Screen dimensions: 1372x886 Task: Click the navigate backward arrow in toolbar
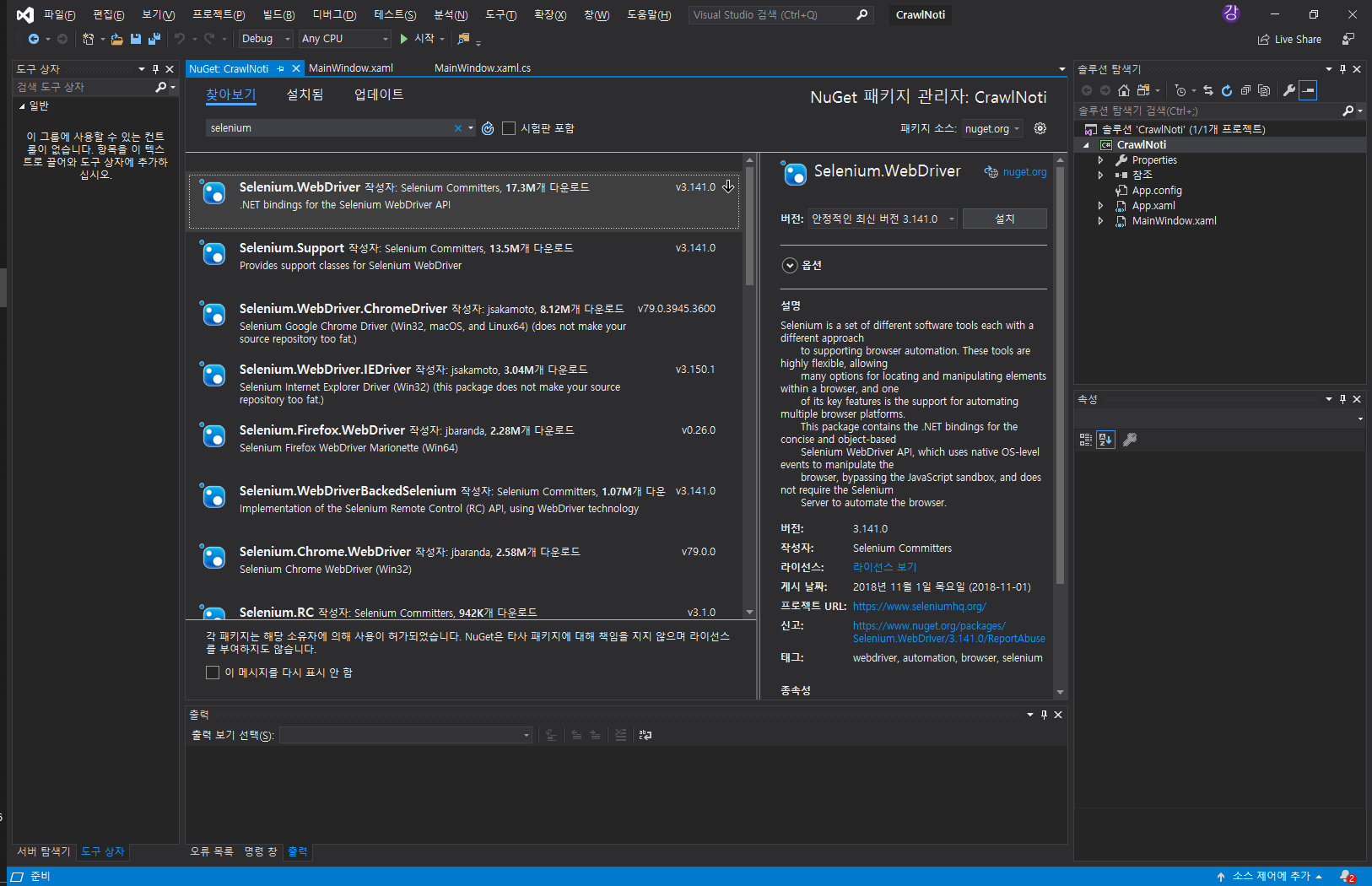point(34,39)
